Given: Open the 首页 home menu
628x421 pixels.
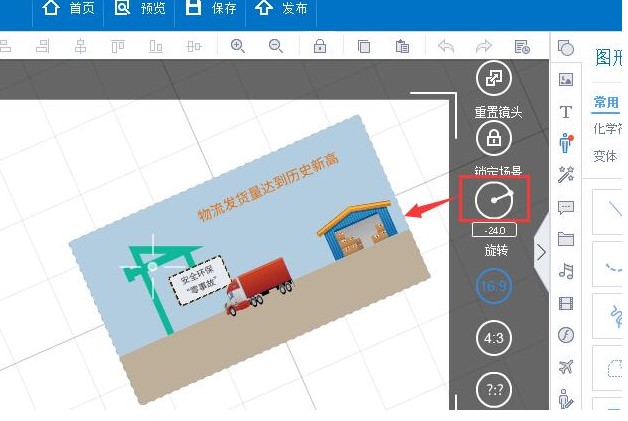Looking at the screenshot, I should pos(69,9).
